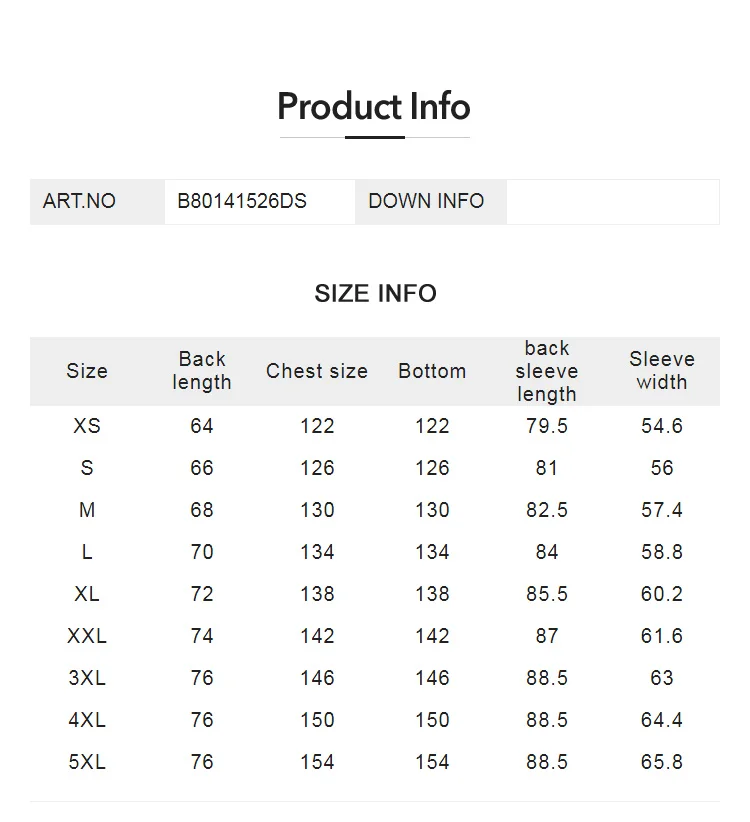The width and height of the screenshot is (750, 822).
Task: Select the Chest size column header
Action: [317, 371]
